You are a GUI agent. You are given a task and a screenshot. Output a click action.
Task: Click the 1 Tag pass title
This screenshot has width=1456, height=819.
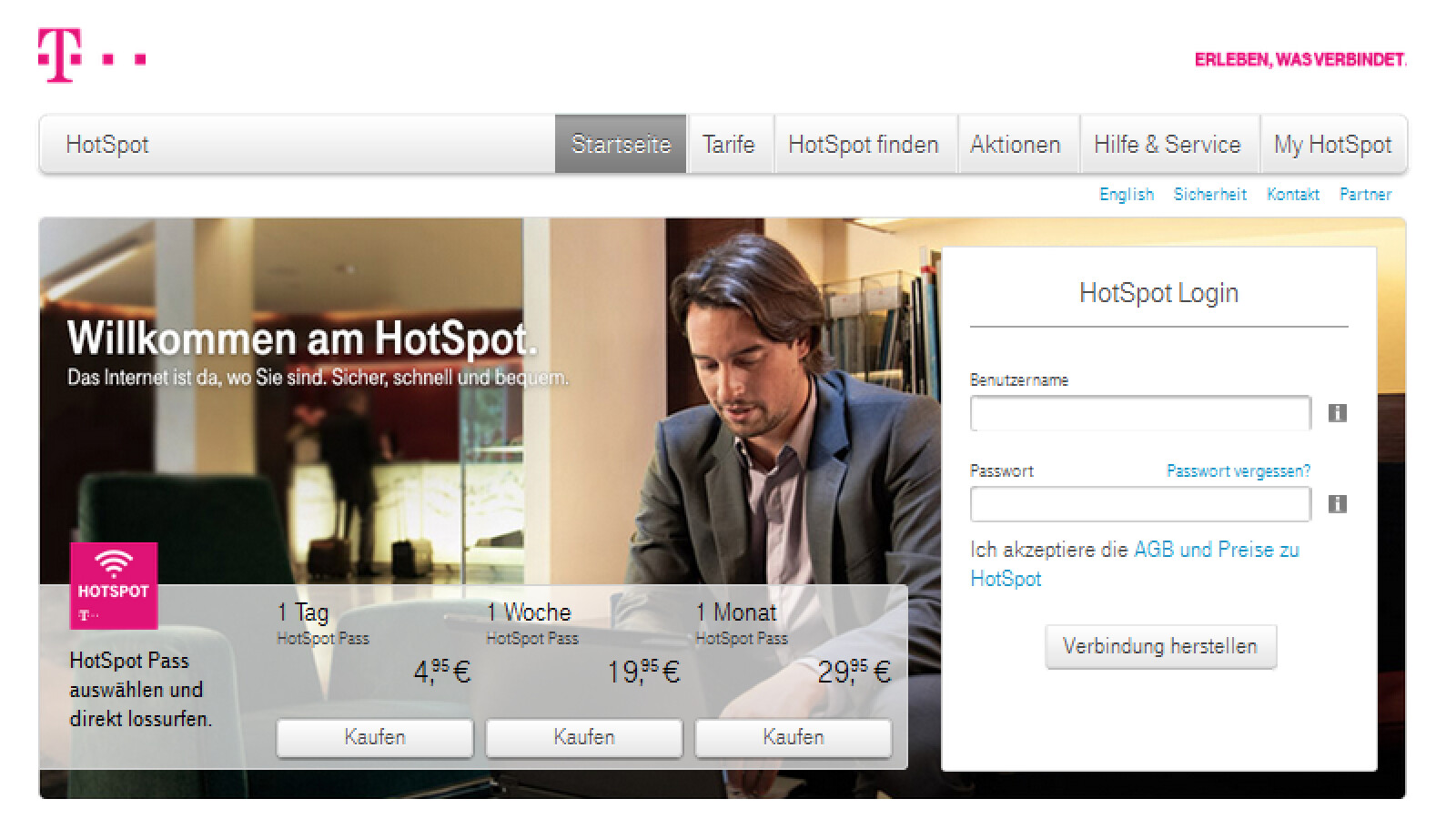click(x=303, y=612)
